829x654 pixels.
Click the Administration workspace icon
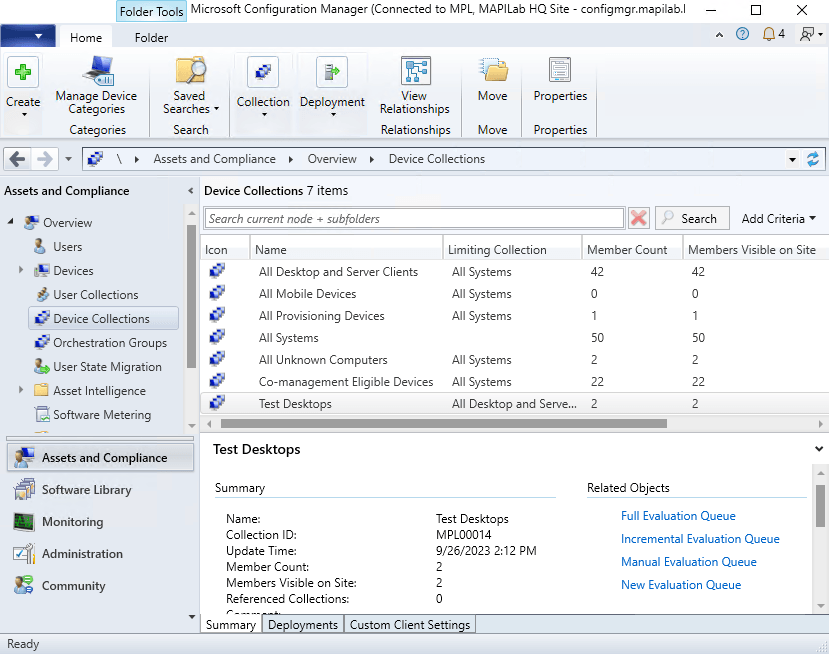24,554
